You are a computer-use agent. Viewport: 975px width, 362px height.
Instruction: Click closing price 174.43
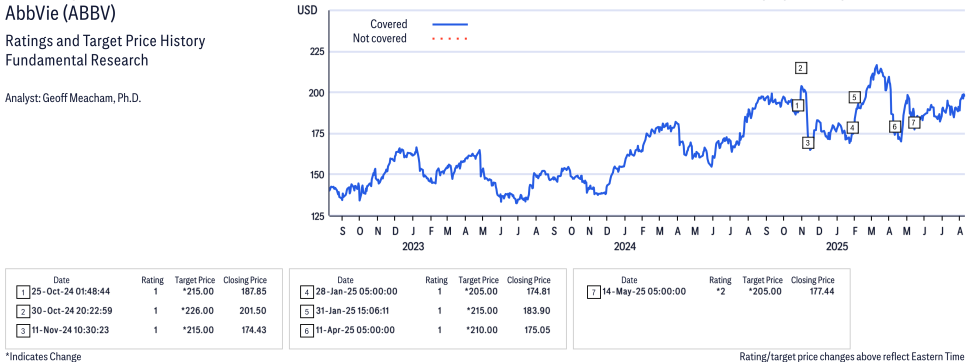coord(254,330)
